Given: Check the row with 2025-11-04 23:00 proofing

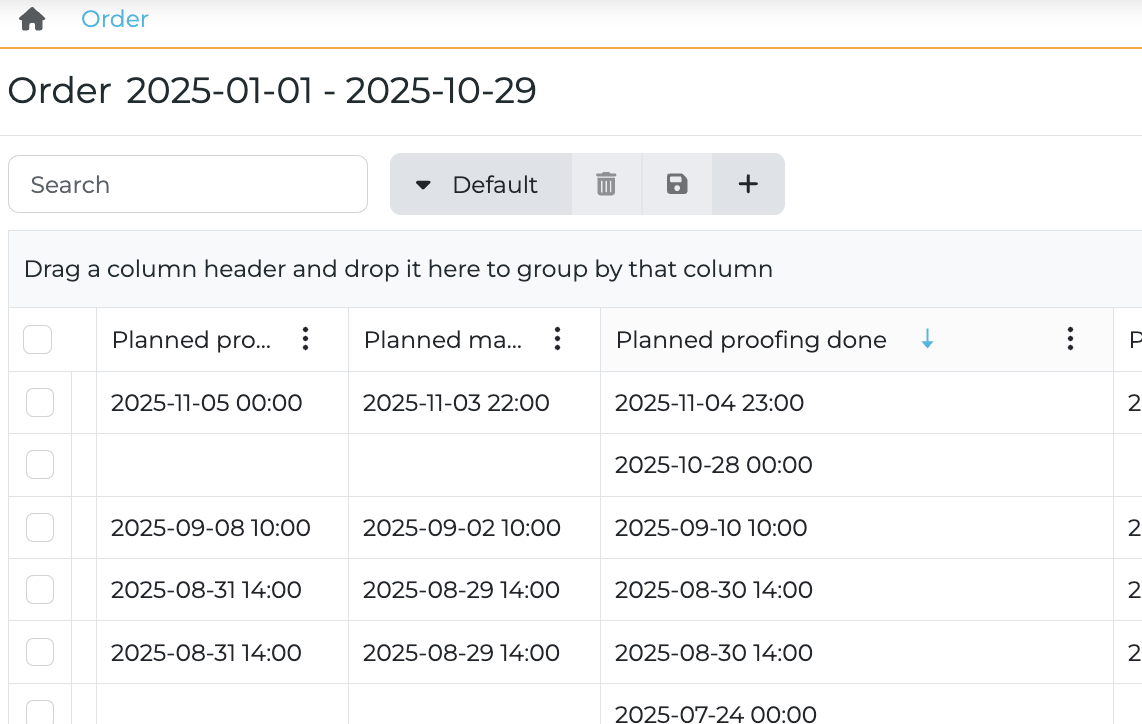Looking at the screenshot, I should pos(40,403).
